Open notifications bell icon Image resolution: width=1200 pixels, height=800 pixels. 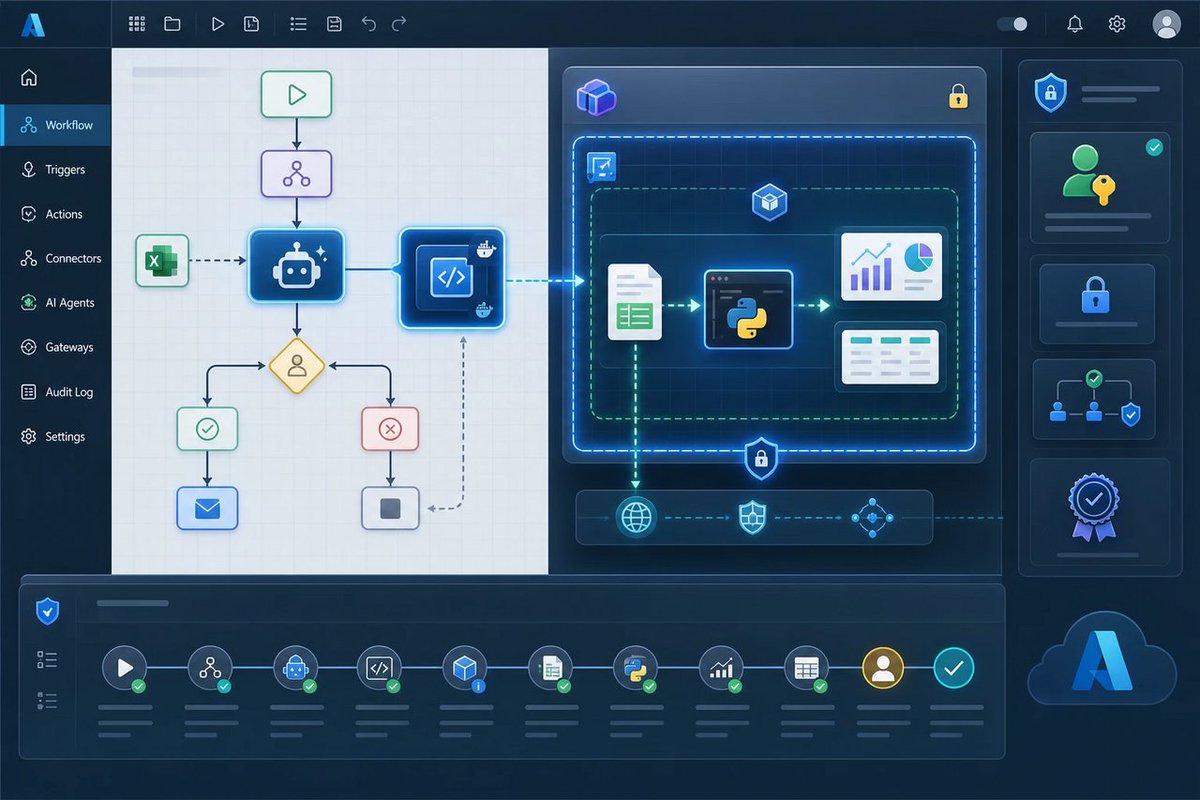point(1075,24)
